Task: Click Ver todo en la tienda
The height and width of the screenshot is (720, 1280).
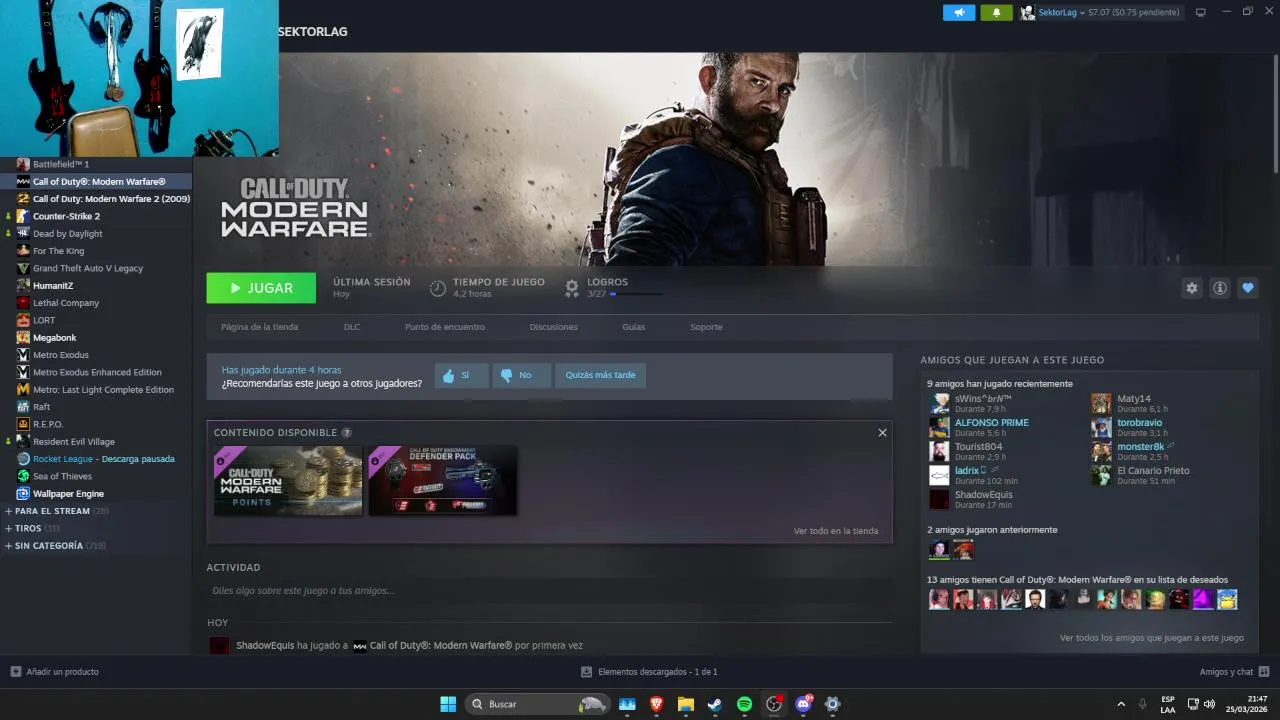Action: point(836,531)
